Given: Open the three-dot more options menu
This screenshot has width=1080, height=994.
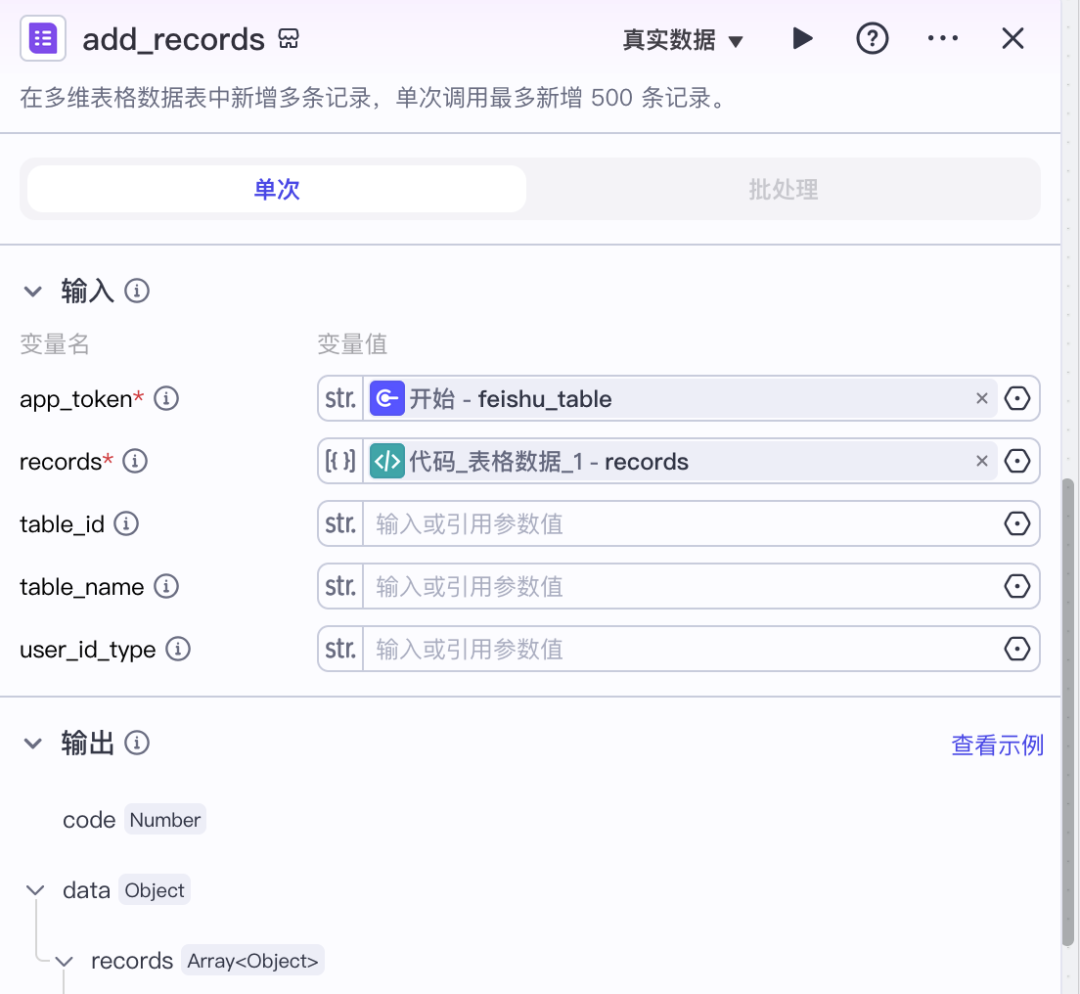Looking at the screenshot, I should [942, 39].
